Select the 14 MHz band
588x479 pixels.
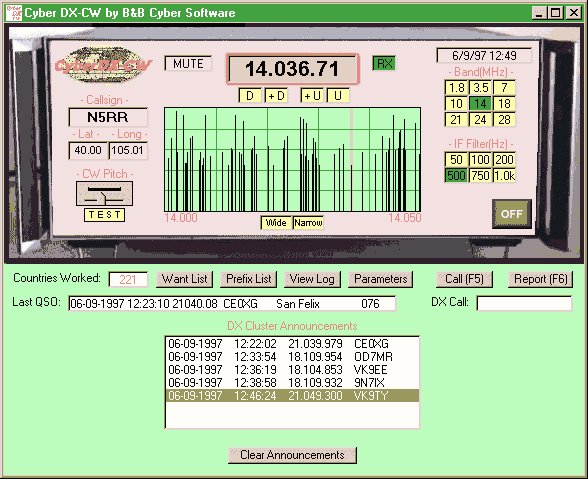tap(480, 104)
